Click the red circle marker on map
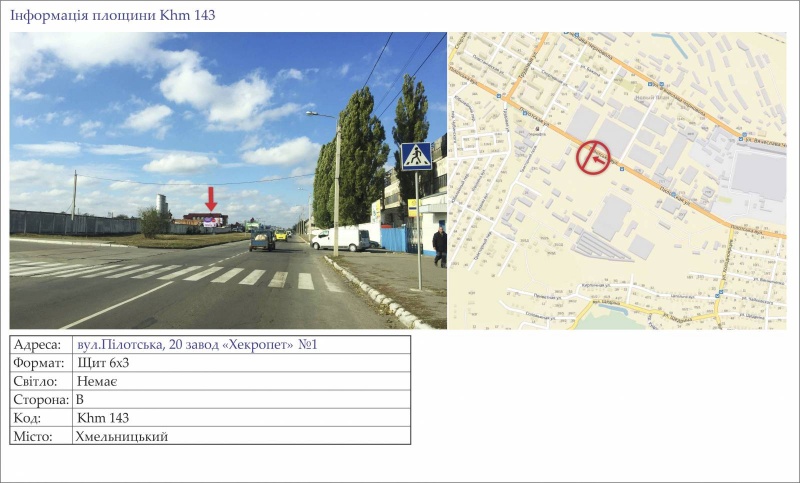This screenshot has height=483, width=800. pyautogui.click(x=593, y=158)
